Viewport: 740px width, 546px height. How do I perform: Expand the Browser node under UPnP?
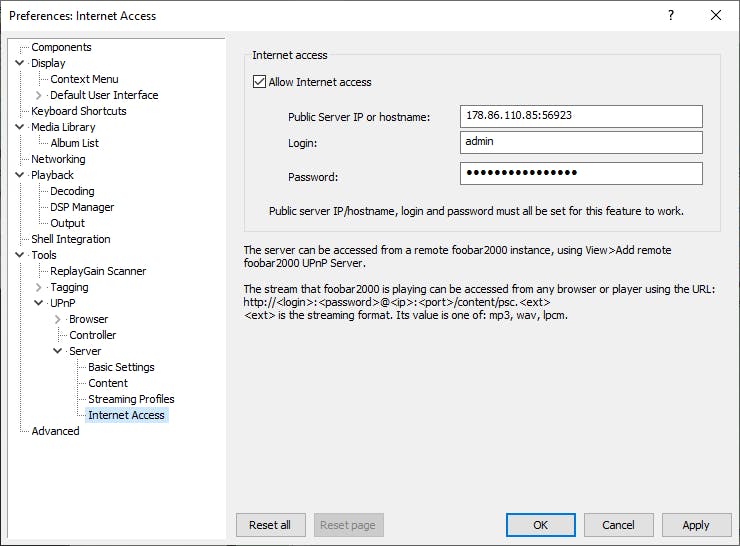(58, 319)
